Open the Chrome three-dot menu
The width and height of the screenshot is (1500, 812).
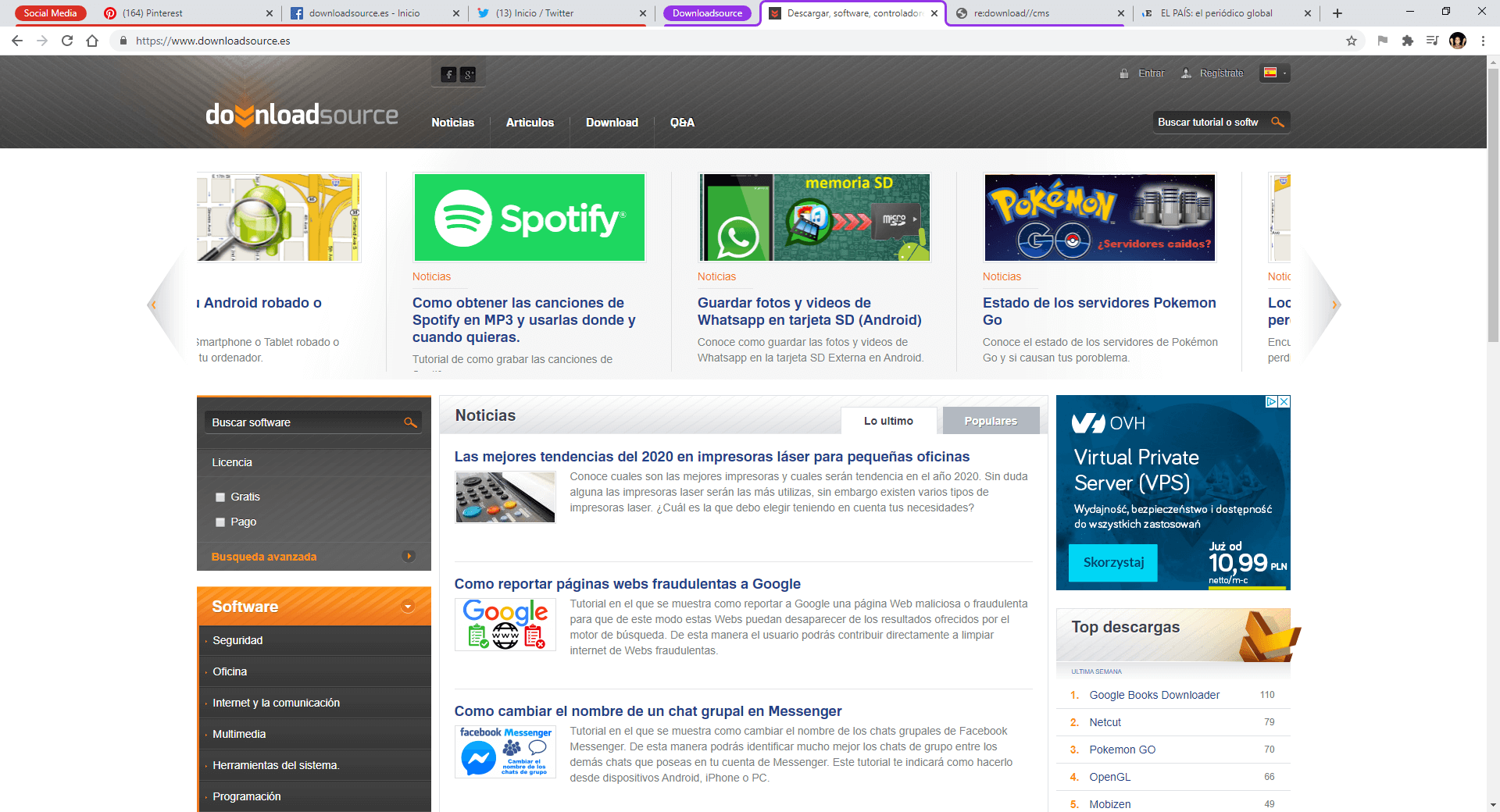(1483, 41)
